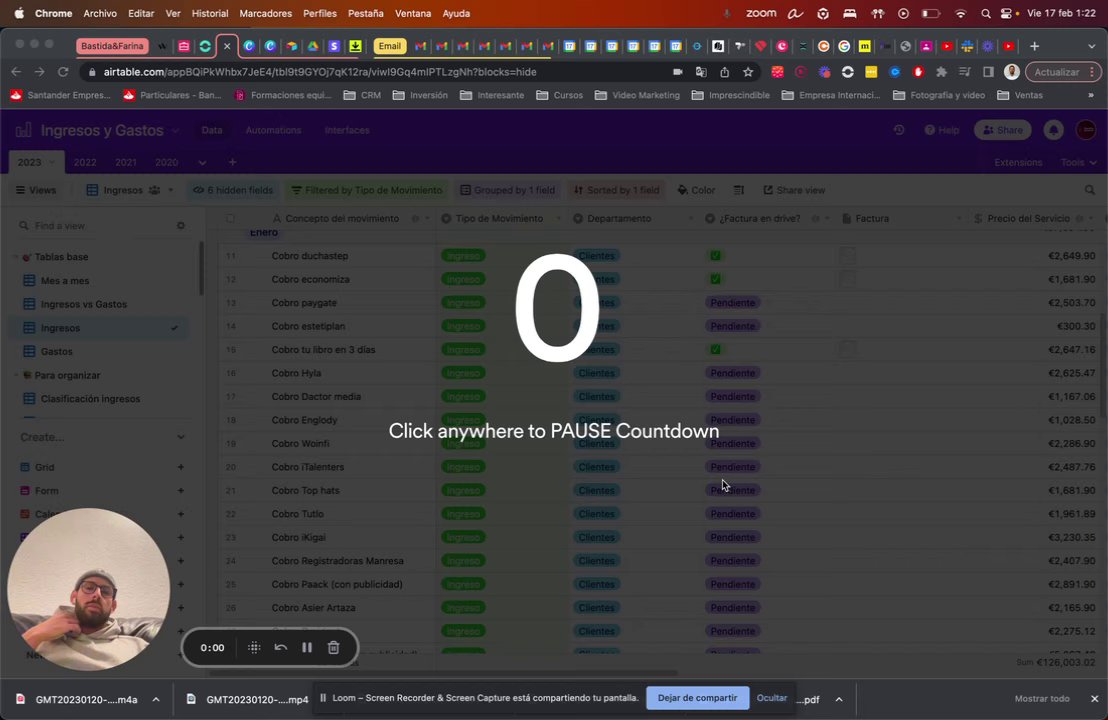Bookmark this page with star icon
The image size is (1108, 720).
(x=748, y=72)
